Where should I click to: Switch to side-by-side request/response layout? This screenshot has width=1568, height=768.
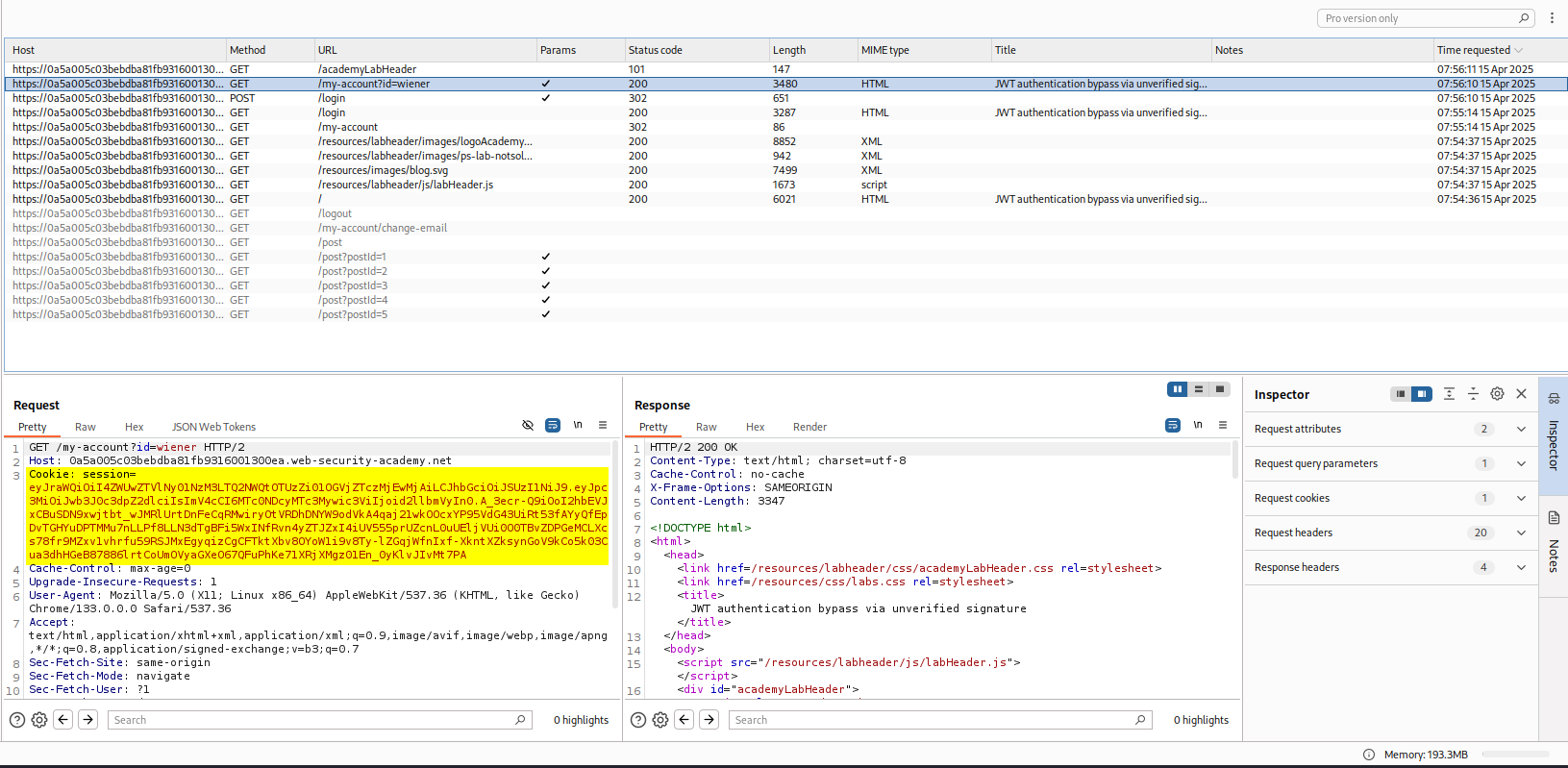pyautogui.click(x=1178, y=389)
